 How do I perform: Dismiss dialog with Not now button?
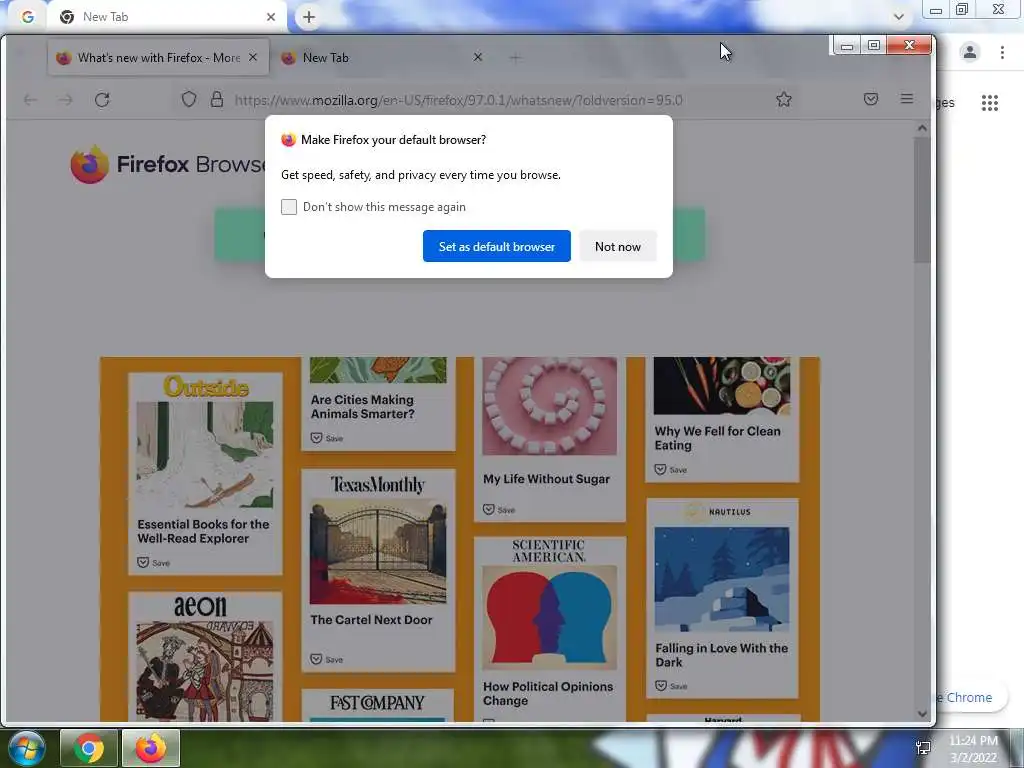tap(618, 246)
